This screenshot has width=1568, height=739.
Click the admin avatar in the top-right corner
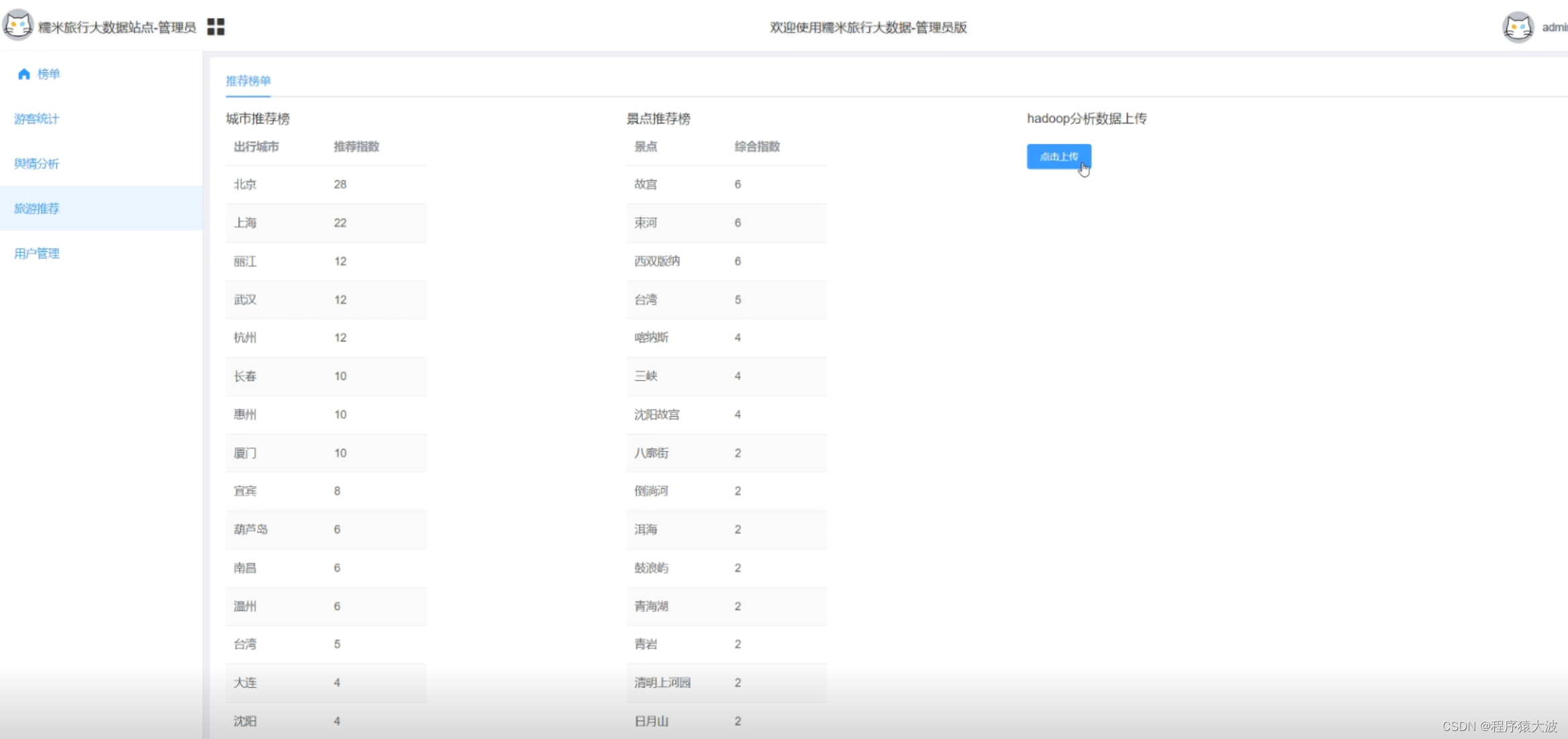click(1518, 27)
